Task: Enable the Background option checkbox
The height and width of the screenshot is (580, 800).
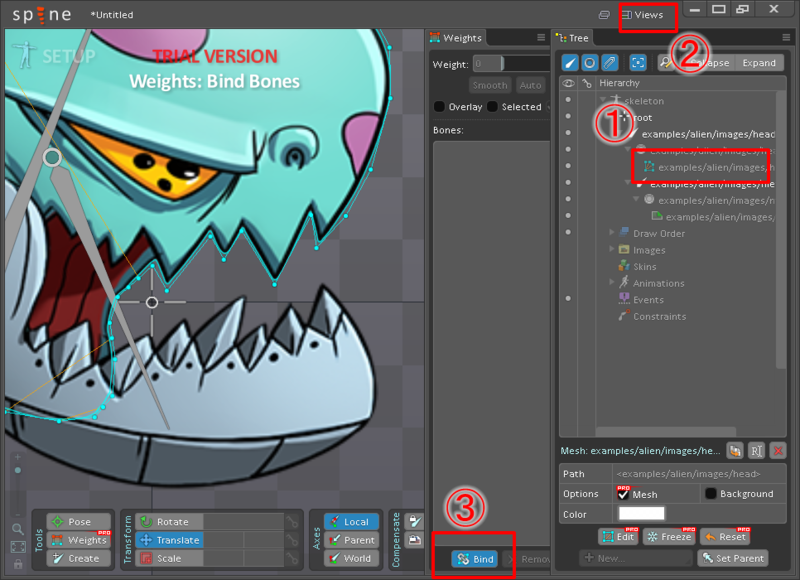Action: coord(710,493)
